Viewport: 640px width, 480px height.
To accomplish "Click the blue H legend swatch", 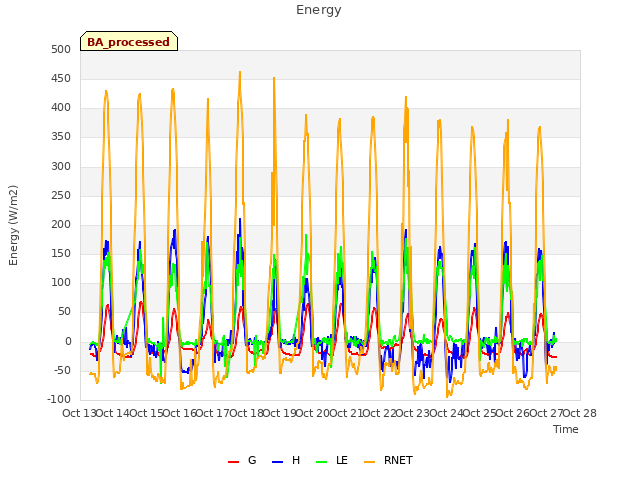I will pos(277,462).
